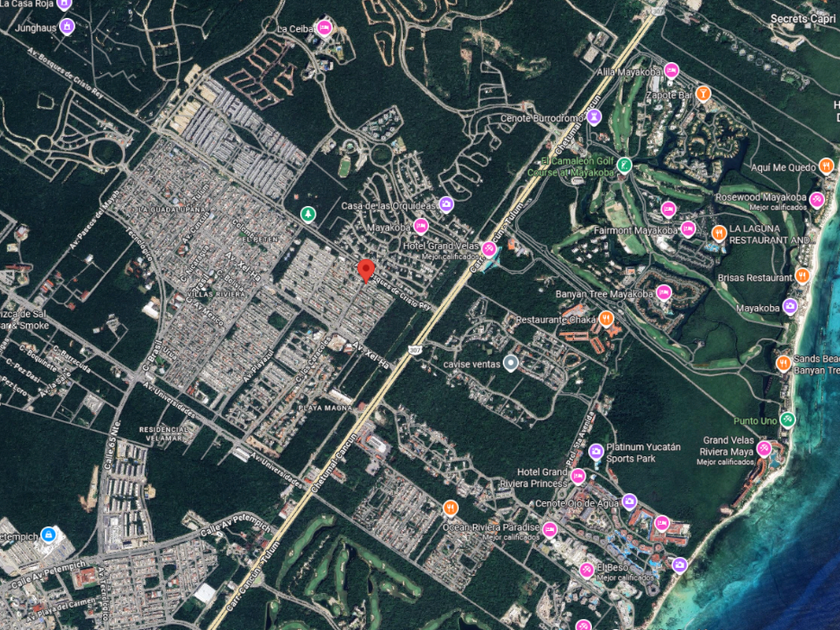Open the Restaurante Chaka marker
The width and height of the screenshot is (840, 630).
606,319
